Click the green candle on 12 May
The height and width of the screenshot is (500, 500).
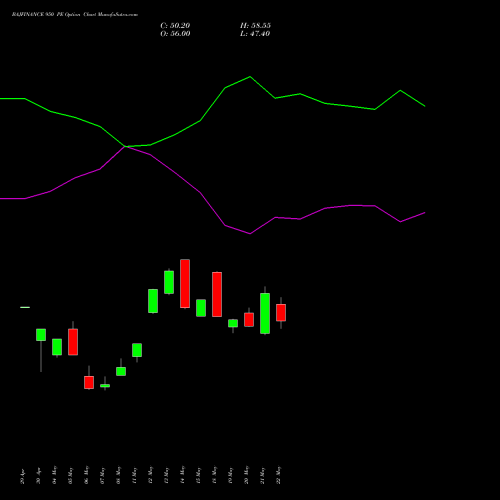tap(153, 301)
